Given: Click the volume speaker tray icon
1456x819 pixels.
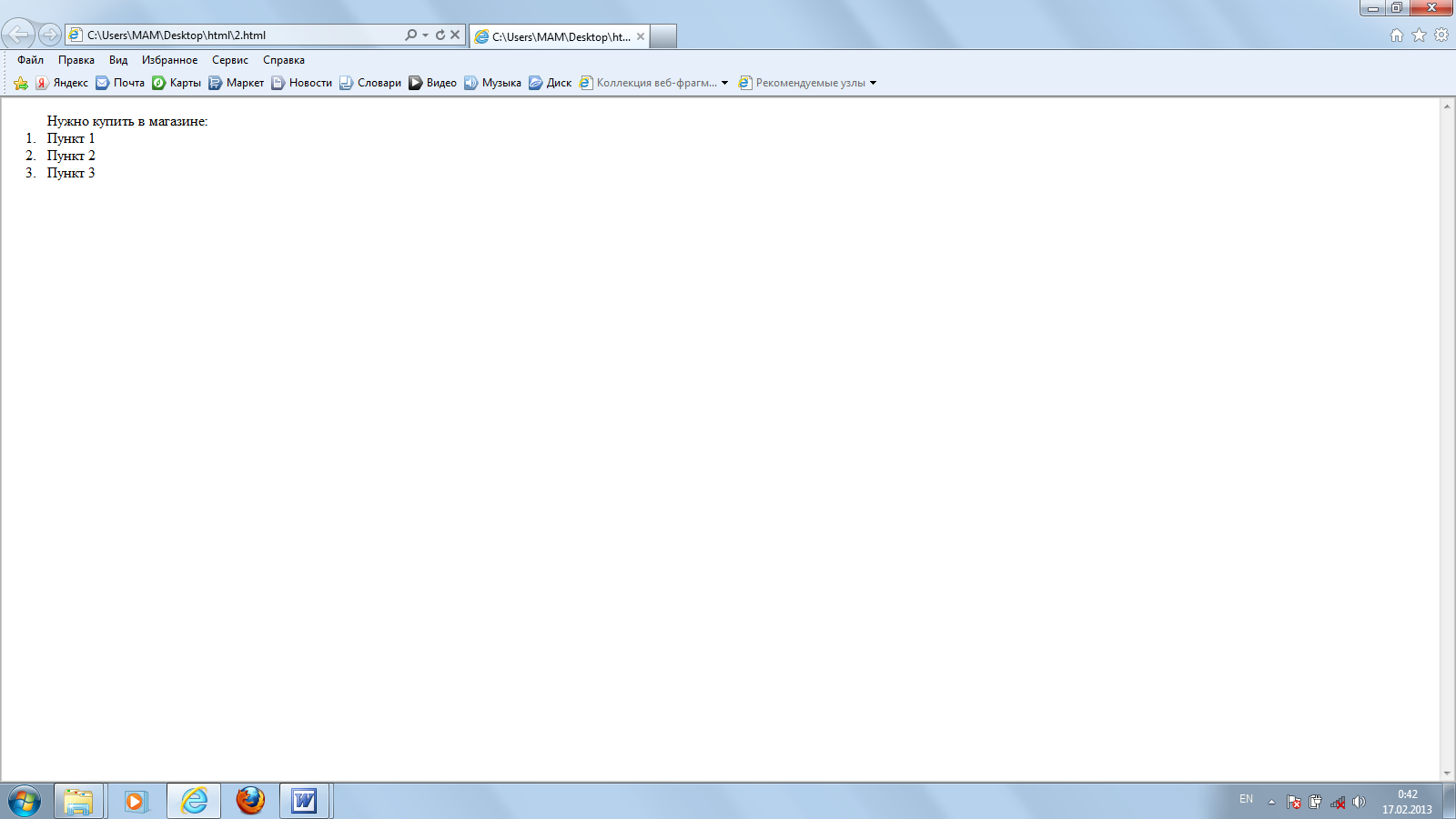Looking at the screenshot, I should (x=1359, y=802).
